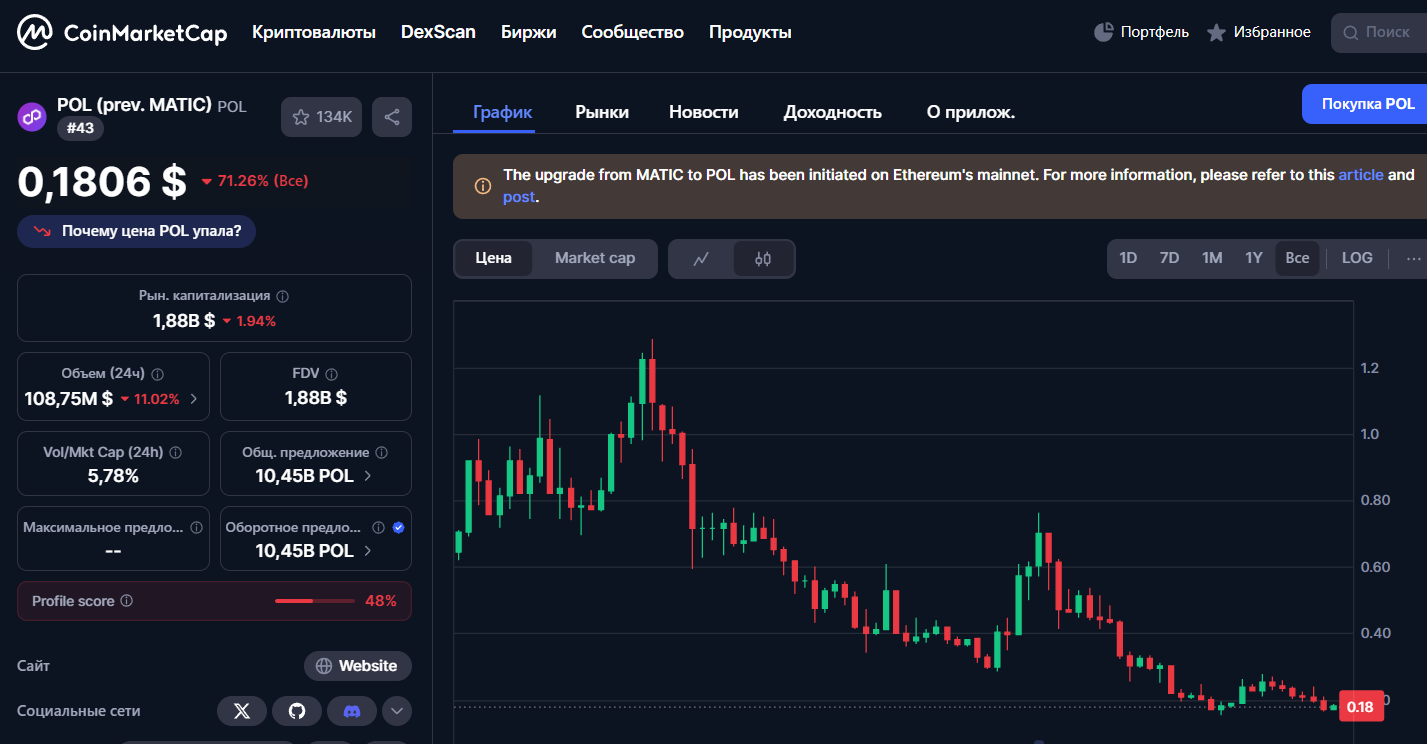This screenshot has height=744, width=1427.
Task: Click the 5,78% Vol/Mkt Cap value
Action: tap(113, 476)
